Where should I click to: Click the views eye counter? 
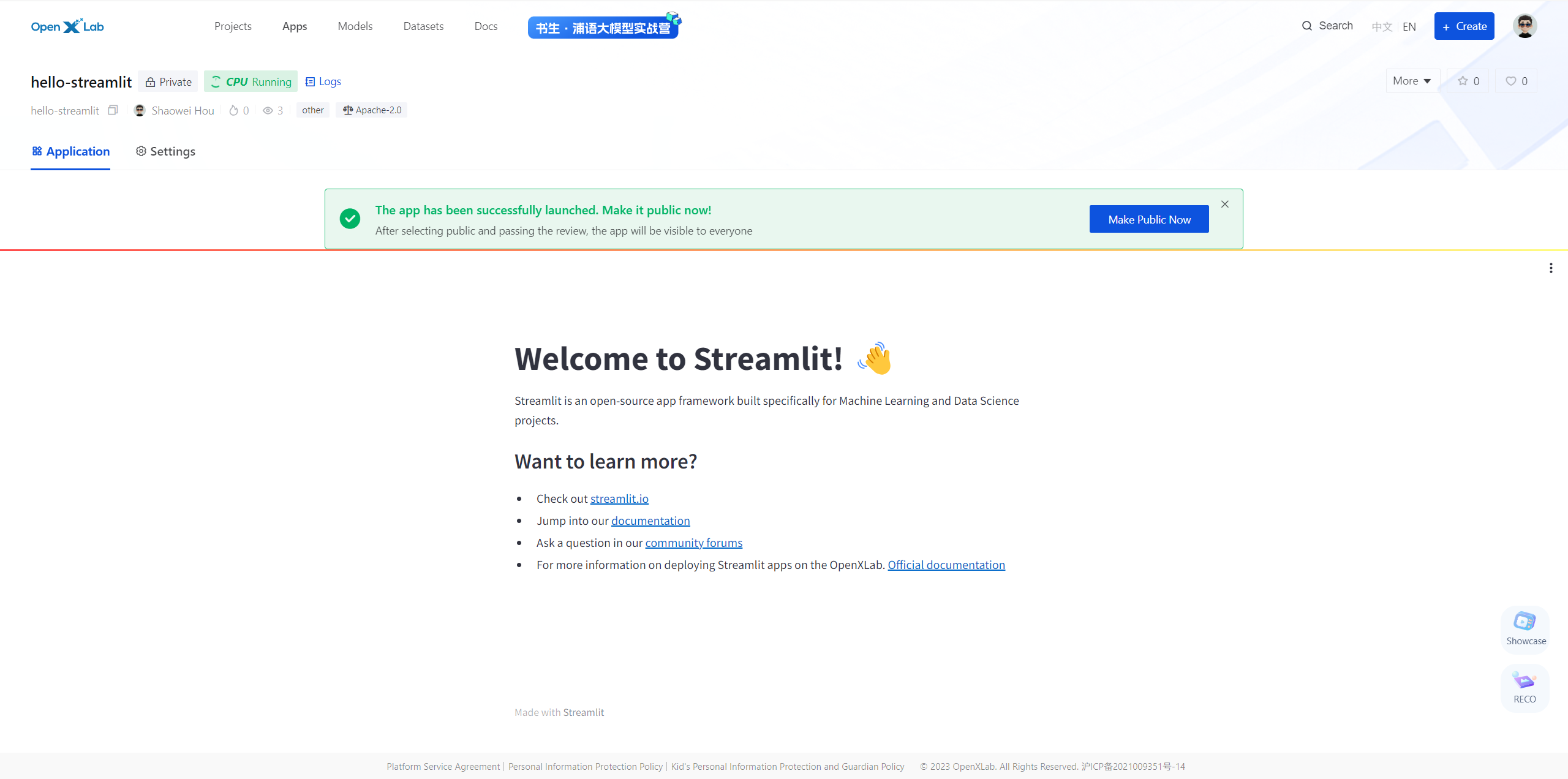[273, 110]
